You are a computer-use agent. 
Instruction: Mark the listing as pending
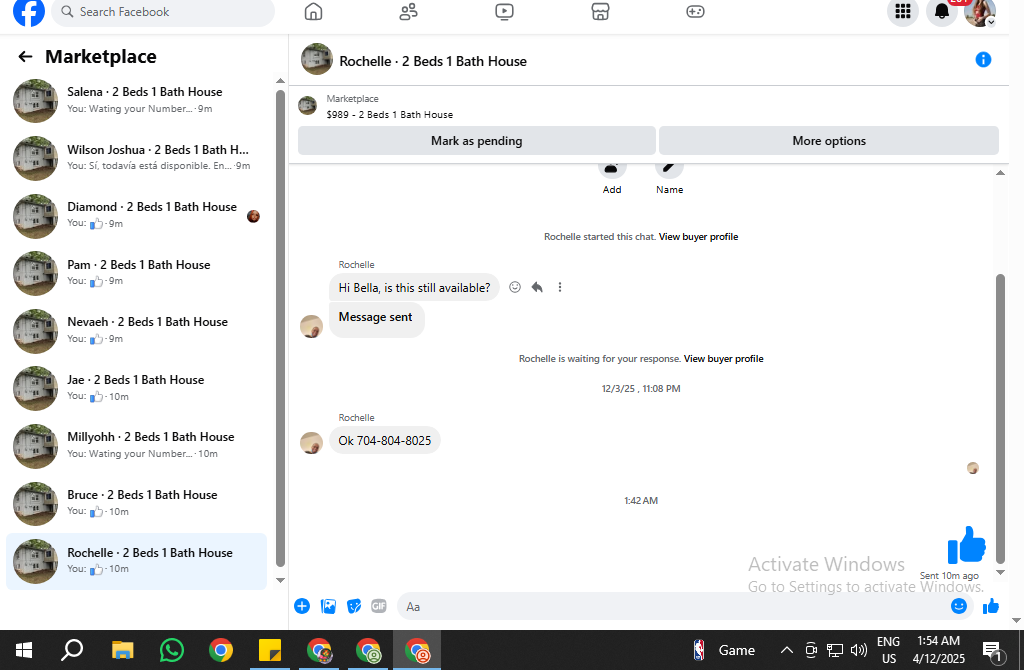click(477, 140)
